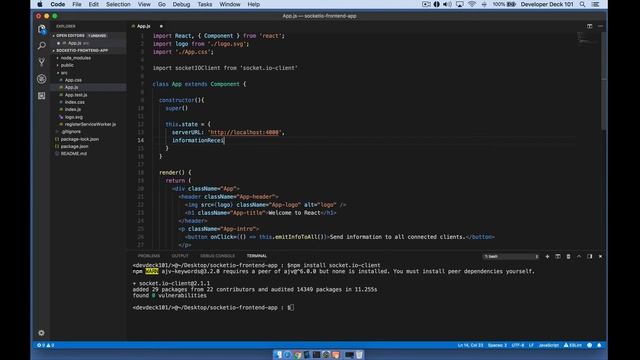Open Notification Center in menu bar
Image resolution: width=640 pixels, height=360 pixels.
[596, 4]
